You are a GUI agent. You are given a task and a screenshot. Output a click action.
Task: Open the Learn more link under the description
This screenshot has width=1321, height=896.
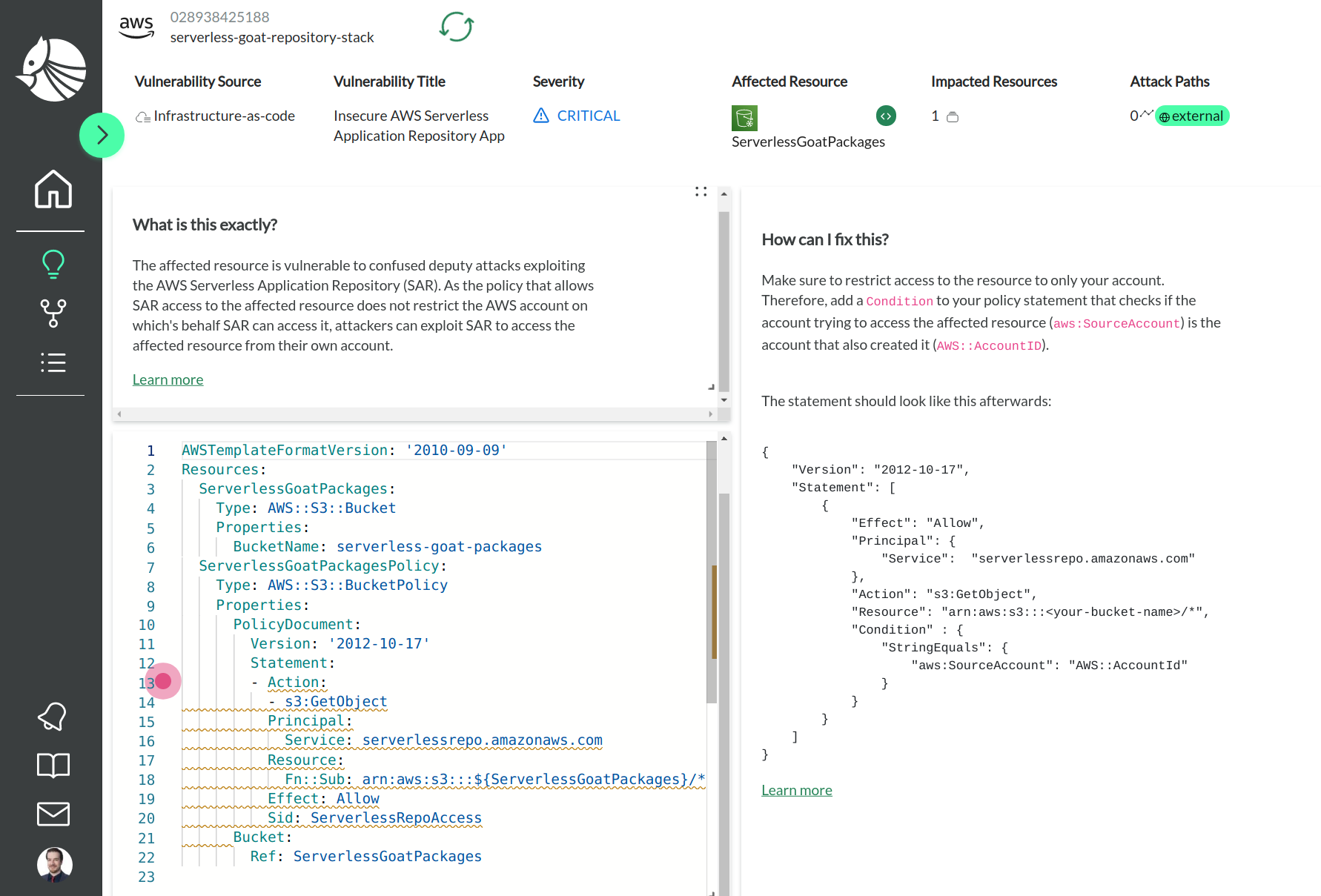point(168,379)
